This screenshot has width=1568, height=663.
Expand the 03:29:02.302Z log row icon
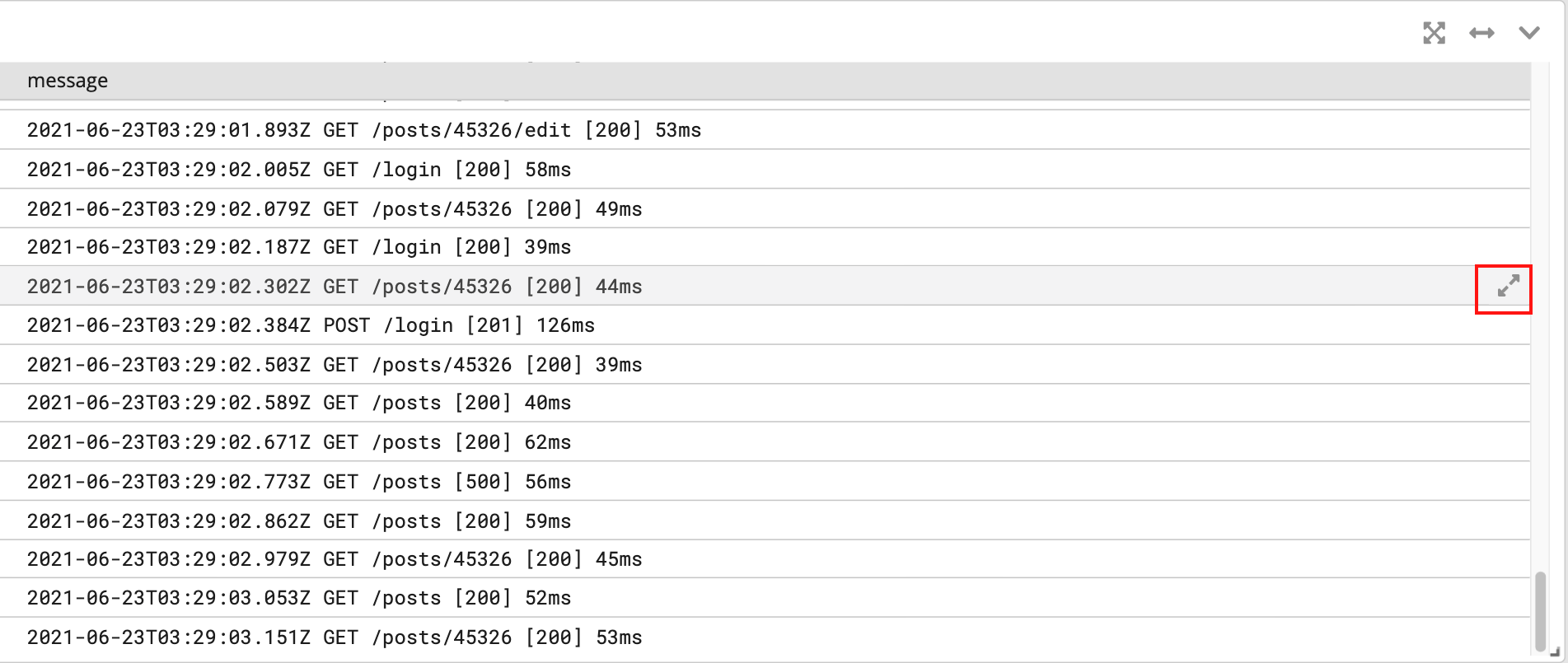coord(1508,287)
